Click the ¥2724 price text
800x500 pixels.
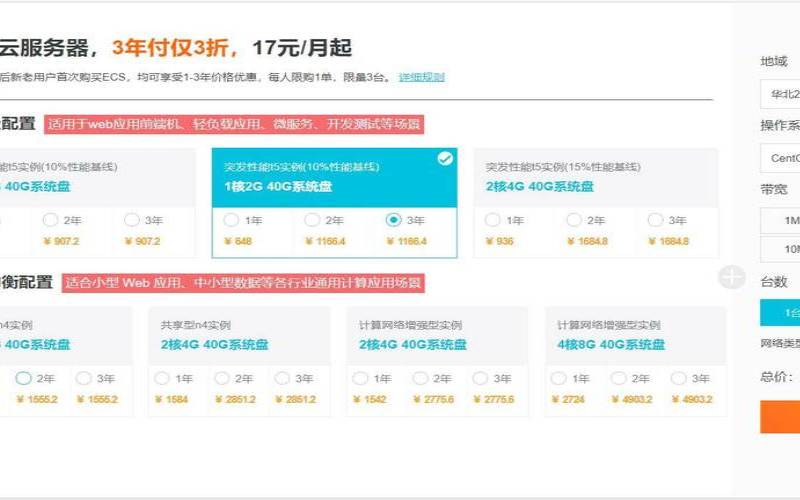coord(568,399)
